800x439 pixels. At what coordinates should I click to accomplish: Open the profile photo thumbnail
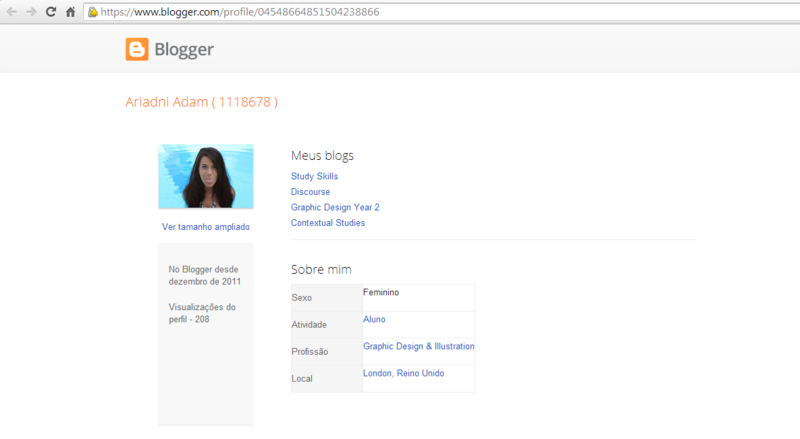tap(206, 176)
